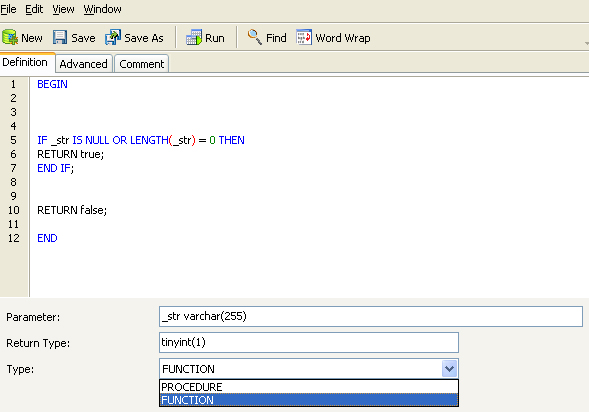This screenshot has height=412, width=589.
Task: Click the Word Wrap text label
Action: point(343,38)
